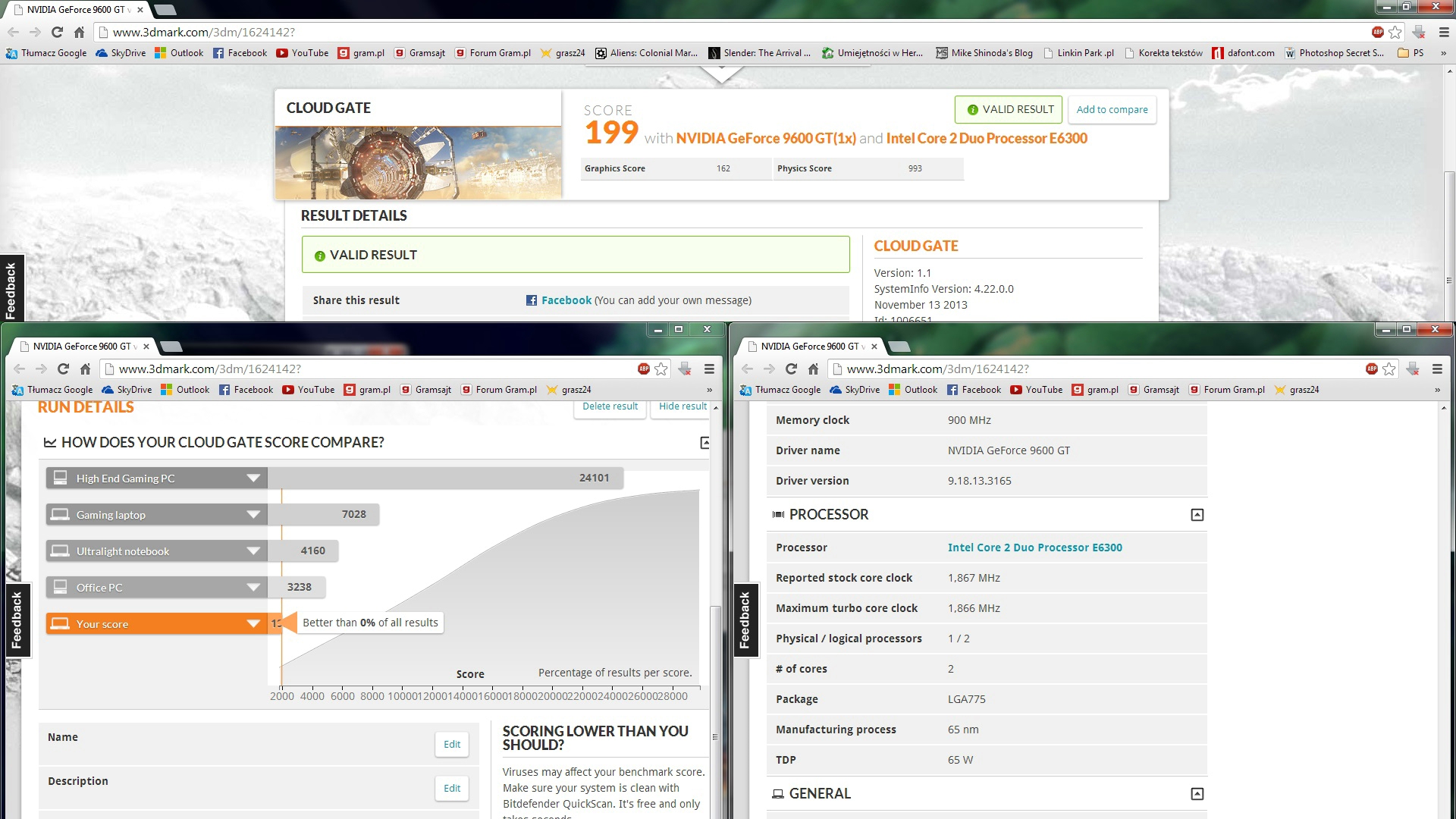
Task: Open the Intel Core 2 Duo Processor E6300 link
Action: click(x=1034, y=548)
